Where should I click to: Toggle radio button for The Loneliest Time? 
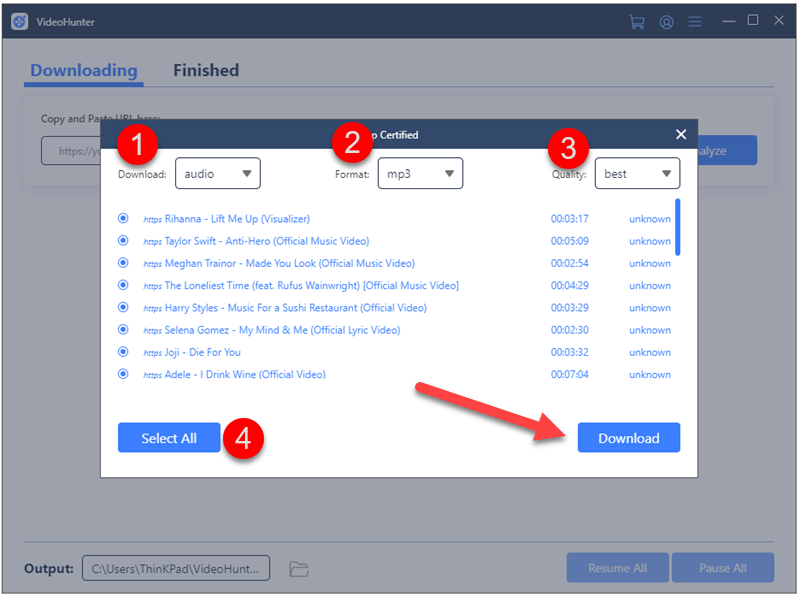pos(123,285)
